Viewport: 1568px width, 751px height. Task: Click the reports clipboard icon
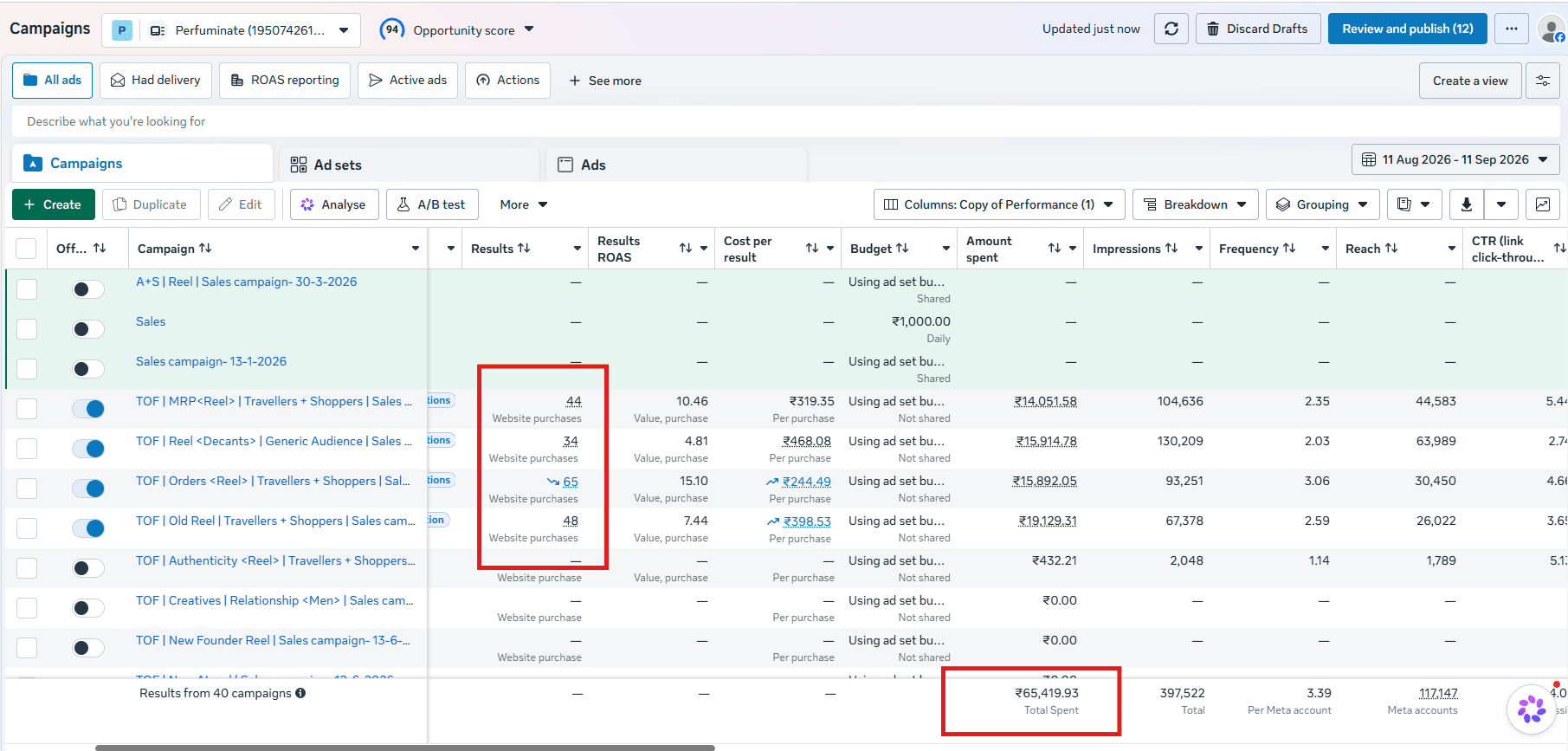1413,204
